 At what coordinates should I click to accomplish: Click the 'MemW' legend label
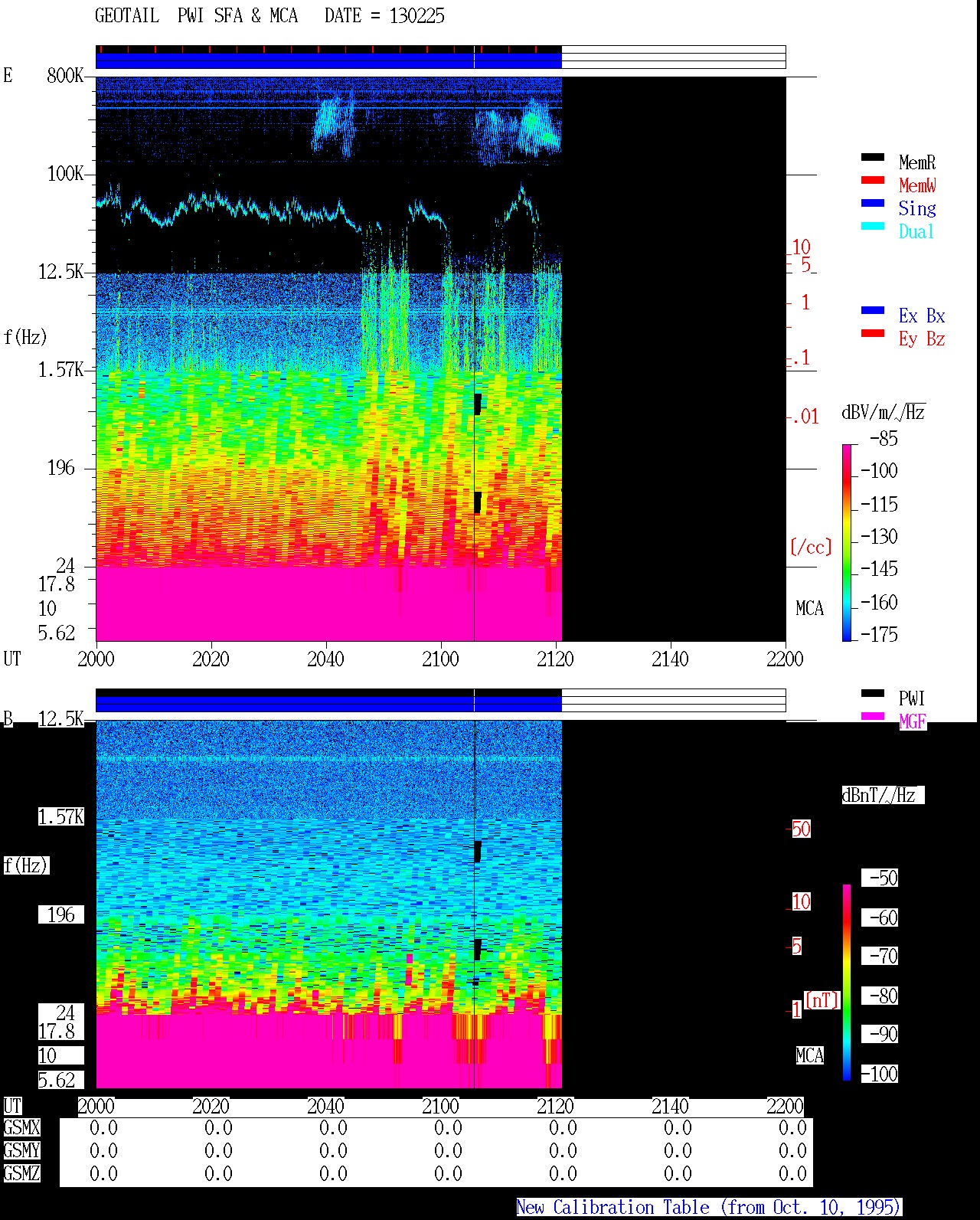(x=917, y=185)
